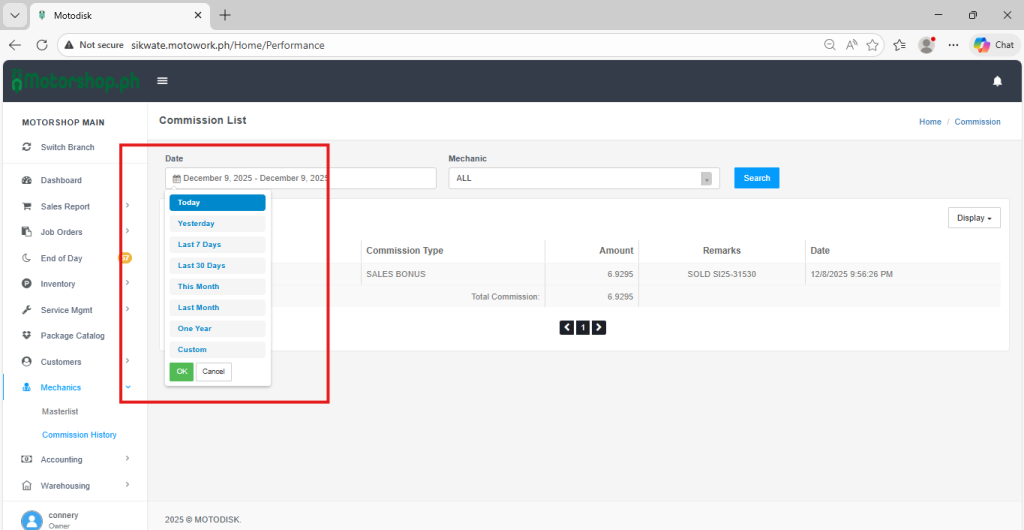Go to next page arrow in pagination

(599, 327)
